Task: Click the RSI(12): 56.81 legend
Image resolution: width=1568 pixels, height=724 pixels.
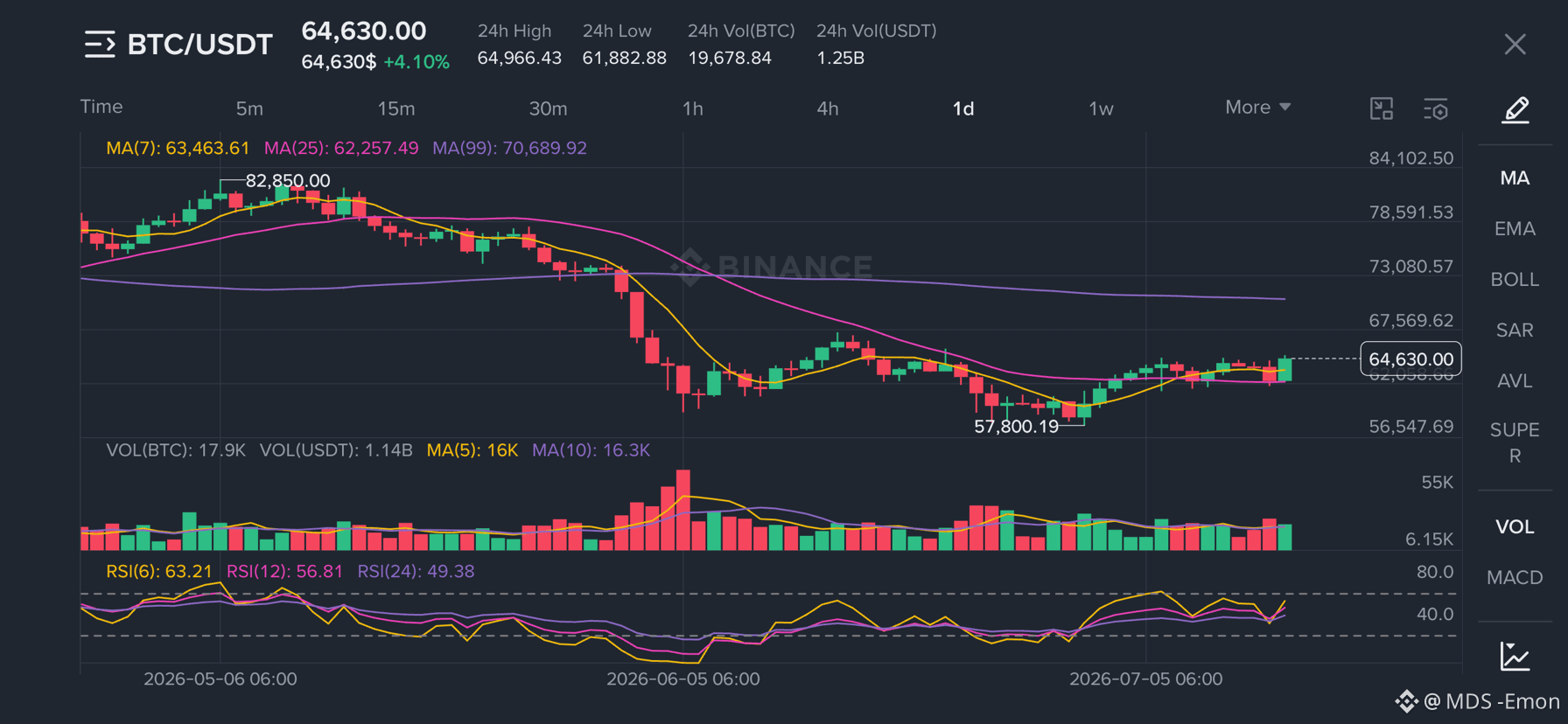Action: (284, 571)
